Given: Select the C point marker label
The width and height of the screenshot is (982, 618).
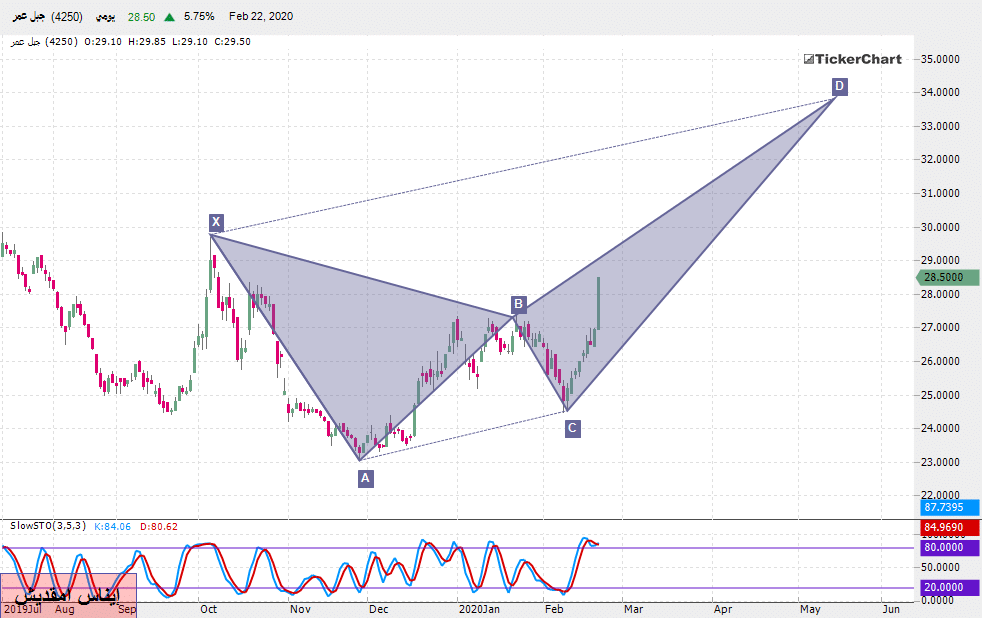Looking at the screenshot, I should click(572, 428).
